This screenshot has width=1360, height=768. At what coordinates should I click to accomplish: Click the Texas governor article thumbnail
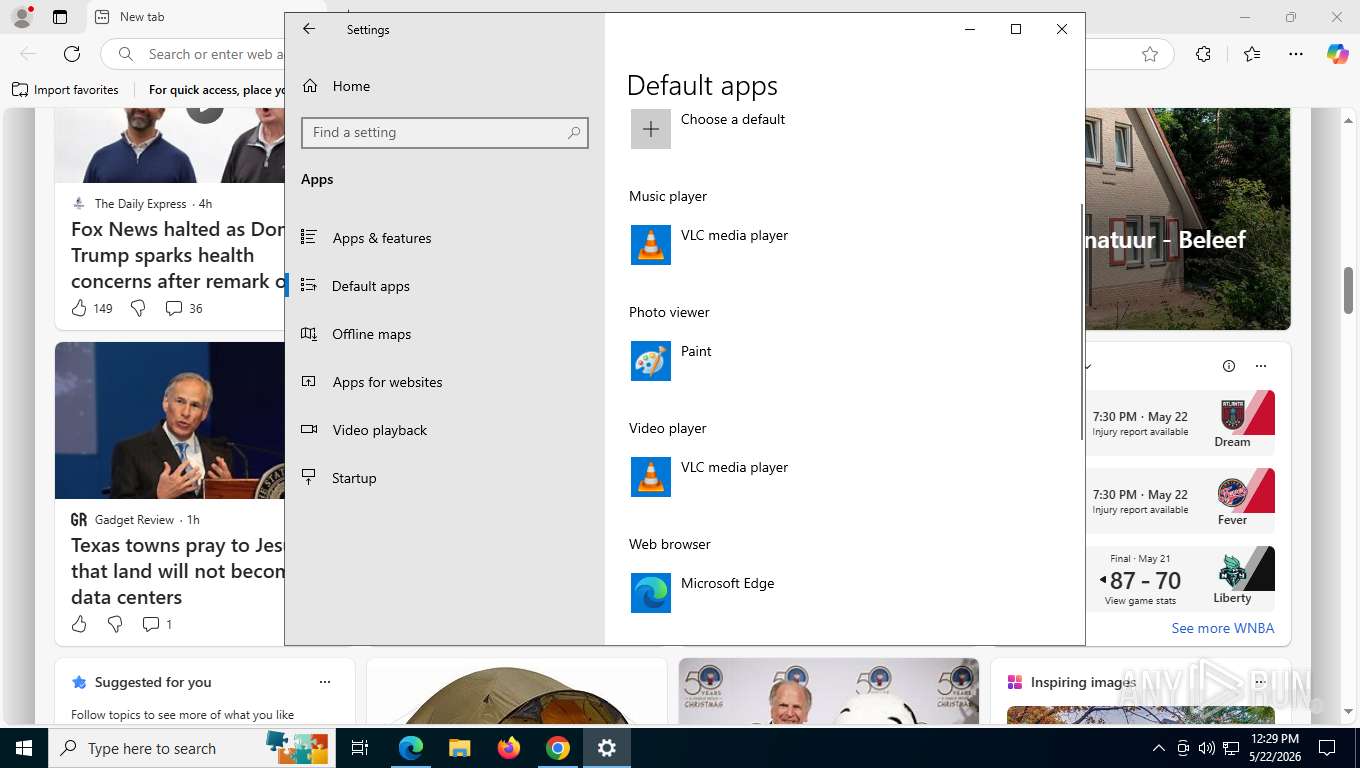tap(170, 420)
